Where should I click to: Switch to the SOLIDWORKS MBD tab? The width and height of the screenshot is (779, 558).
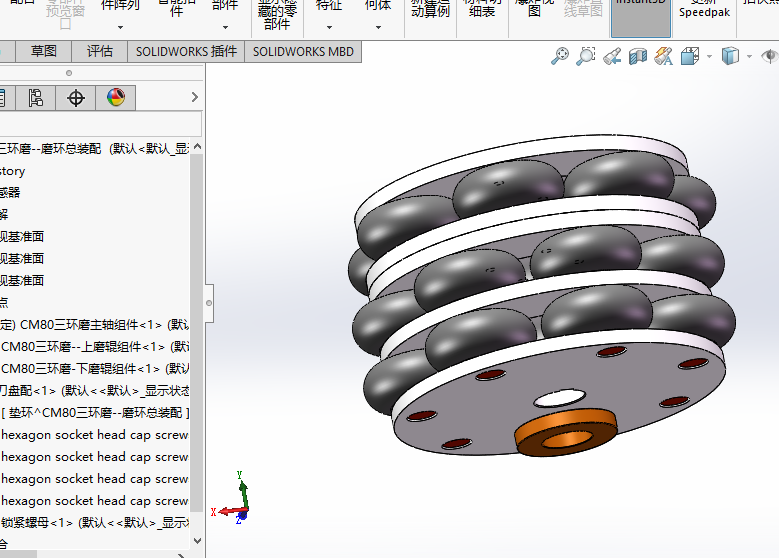303,51
